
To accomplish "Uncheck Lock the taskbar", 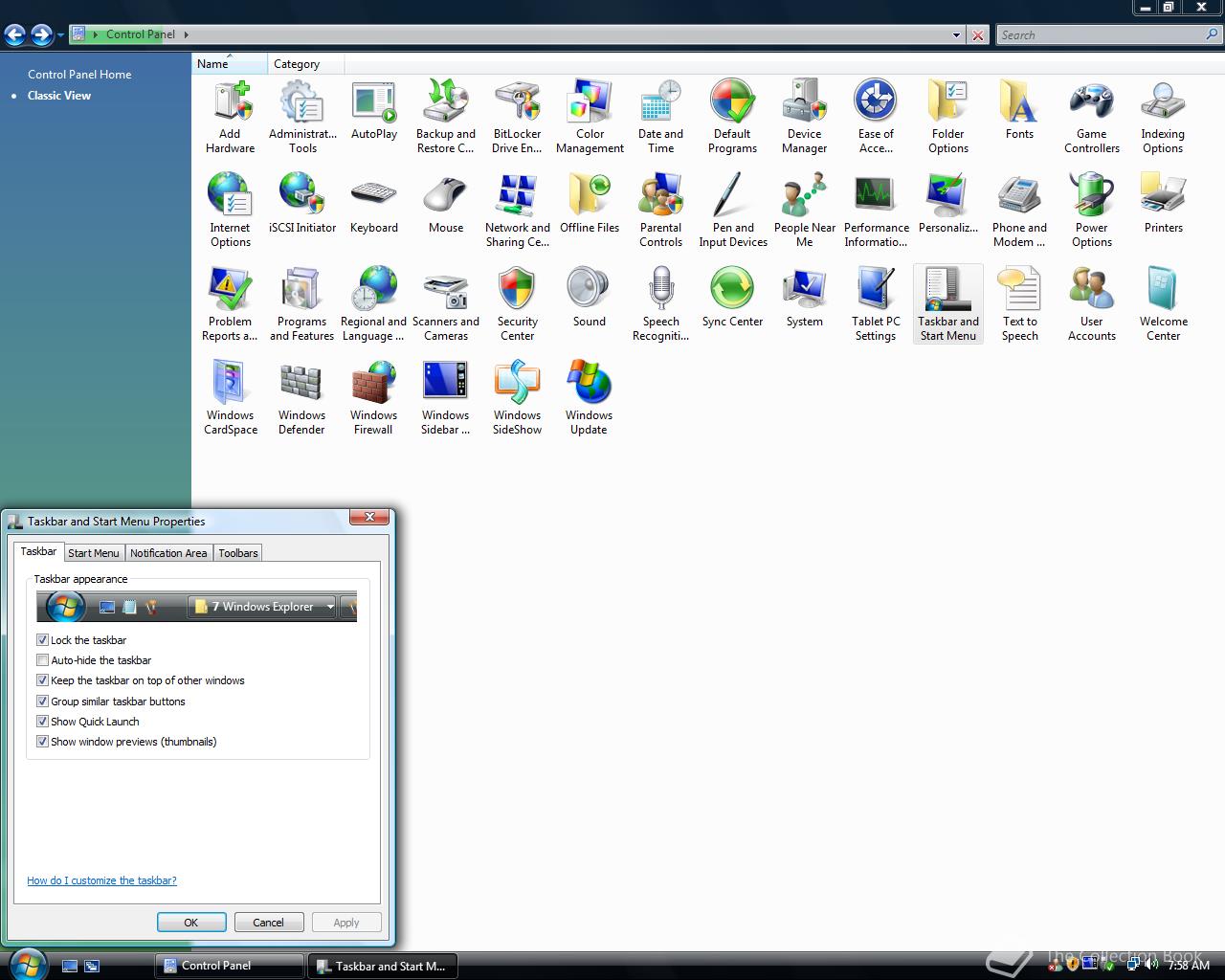I will click(42, 640).
